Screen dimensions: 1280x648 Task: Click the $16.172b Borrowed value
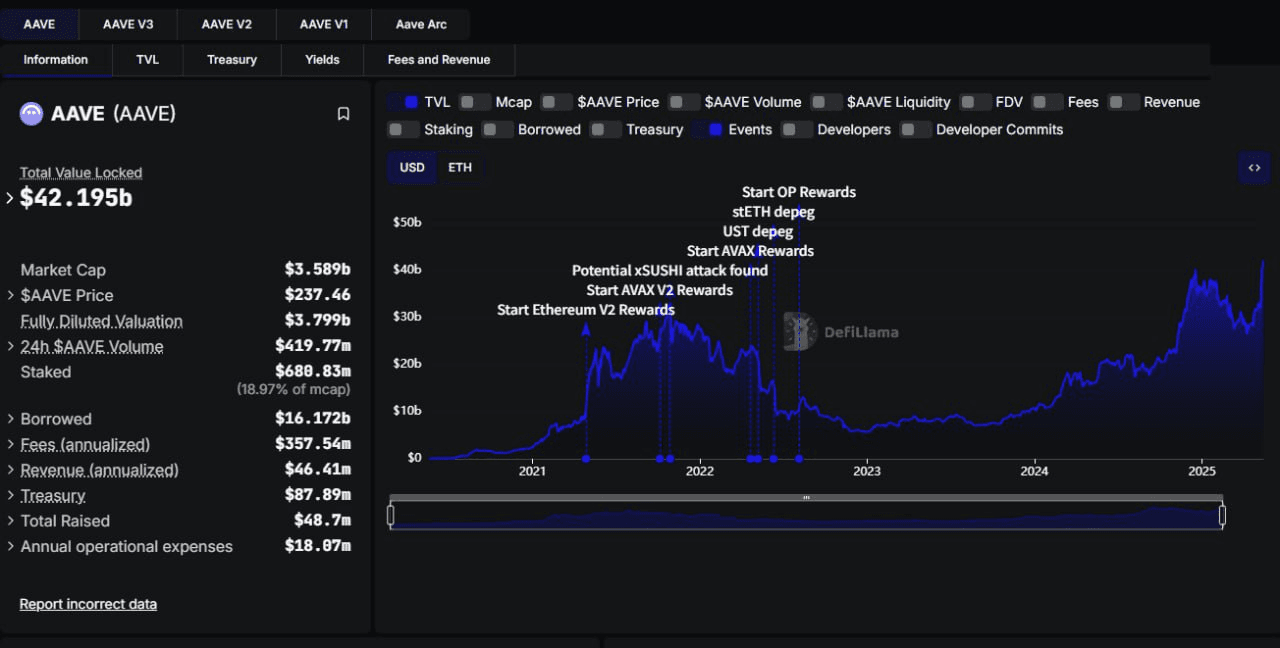[x=313, y=419]
